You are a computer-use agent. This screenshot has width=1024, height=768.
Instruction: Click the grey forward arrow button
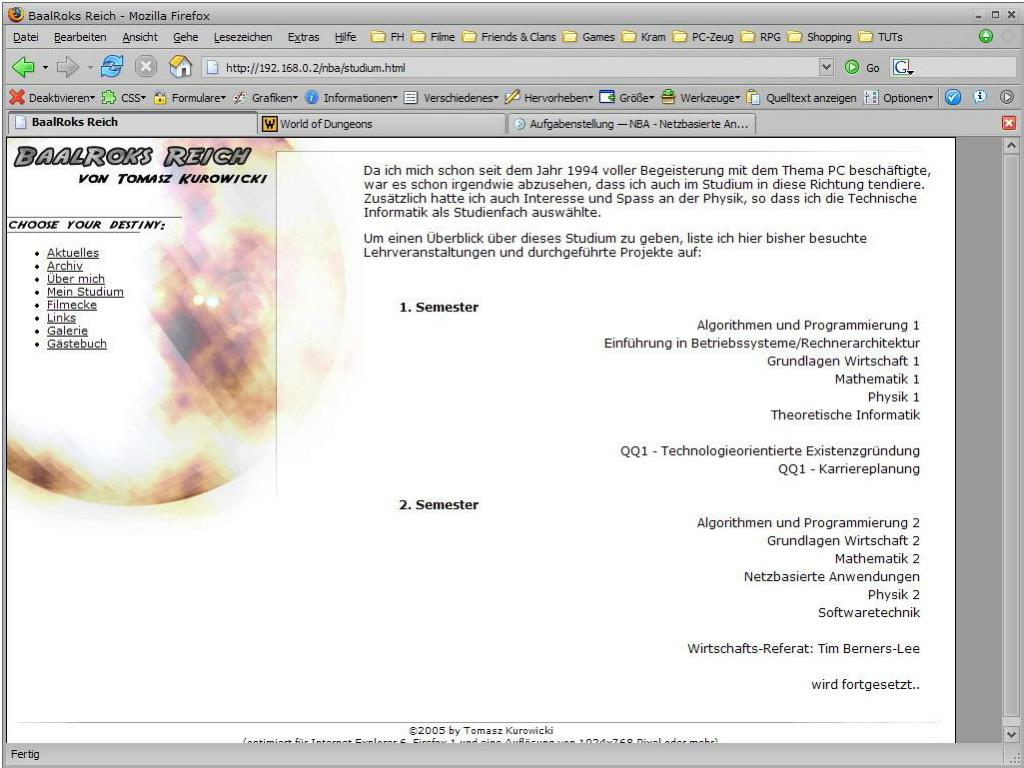click(x=67, y=67)
